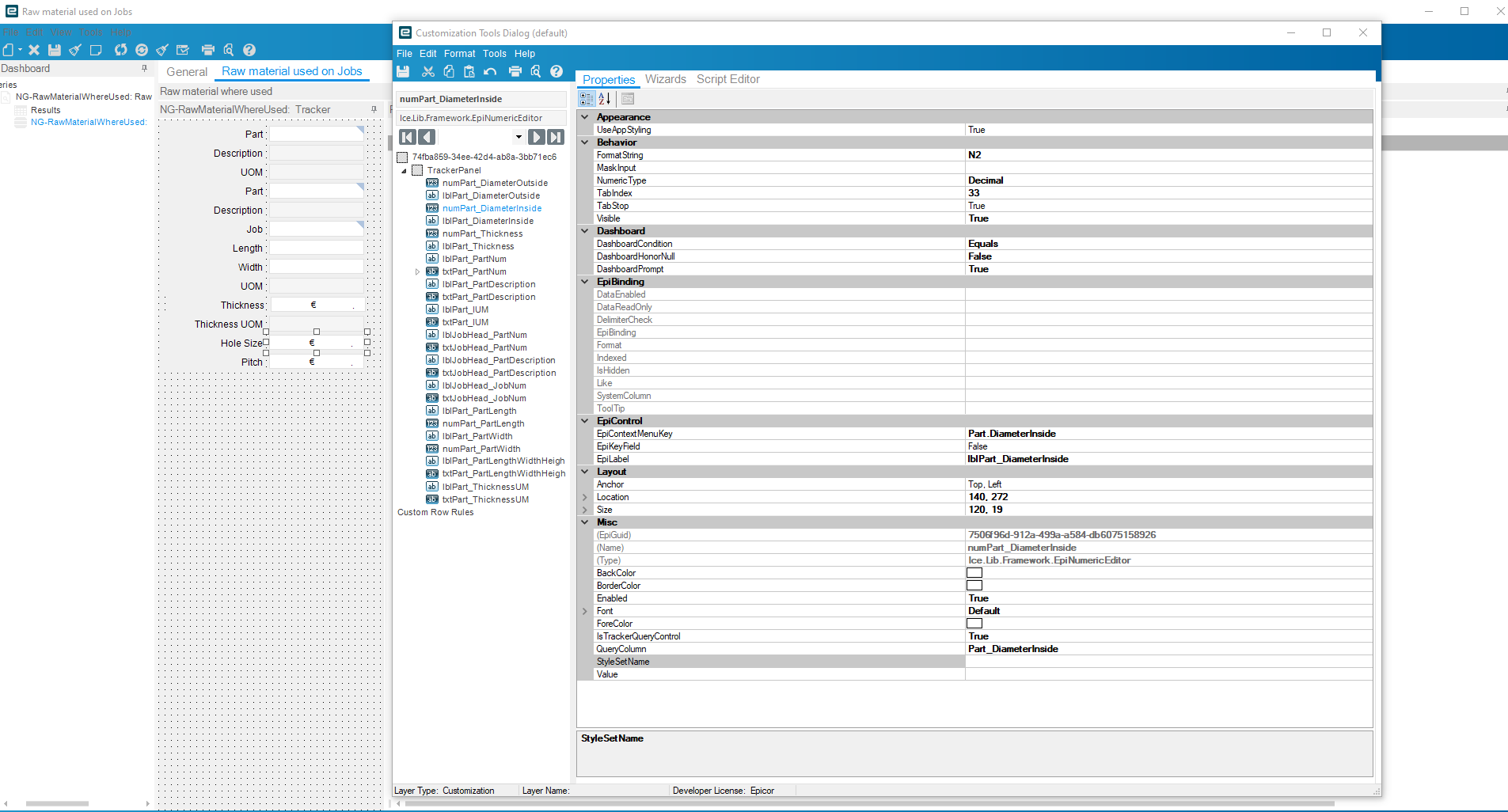Click the Cut scissors icon
This screenshot has height=812, width=1508.
(x=428, y=72)
